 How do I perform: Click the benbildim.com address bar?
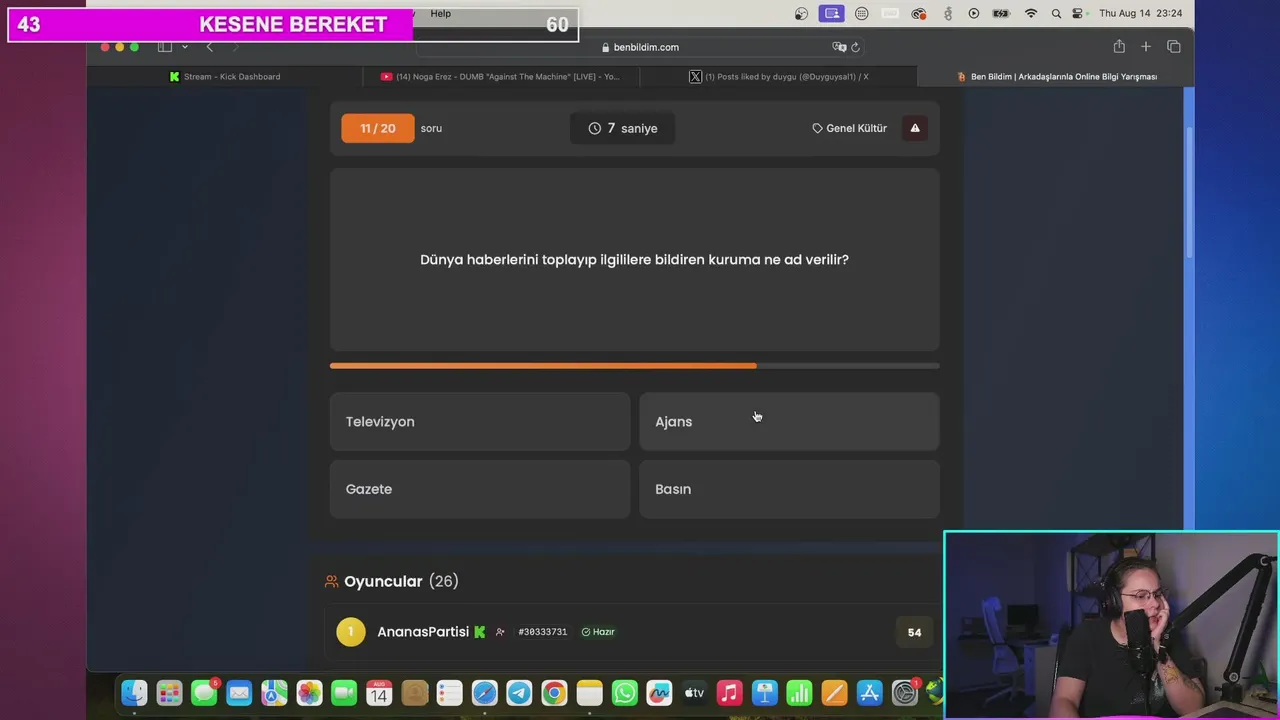pyautogui.click(x=640, y=47)
